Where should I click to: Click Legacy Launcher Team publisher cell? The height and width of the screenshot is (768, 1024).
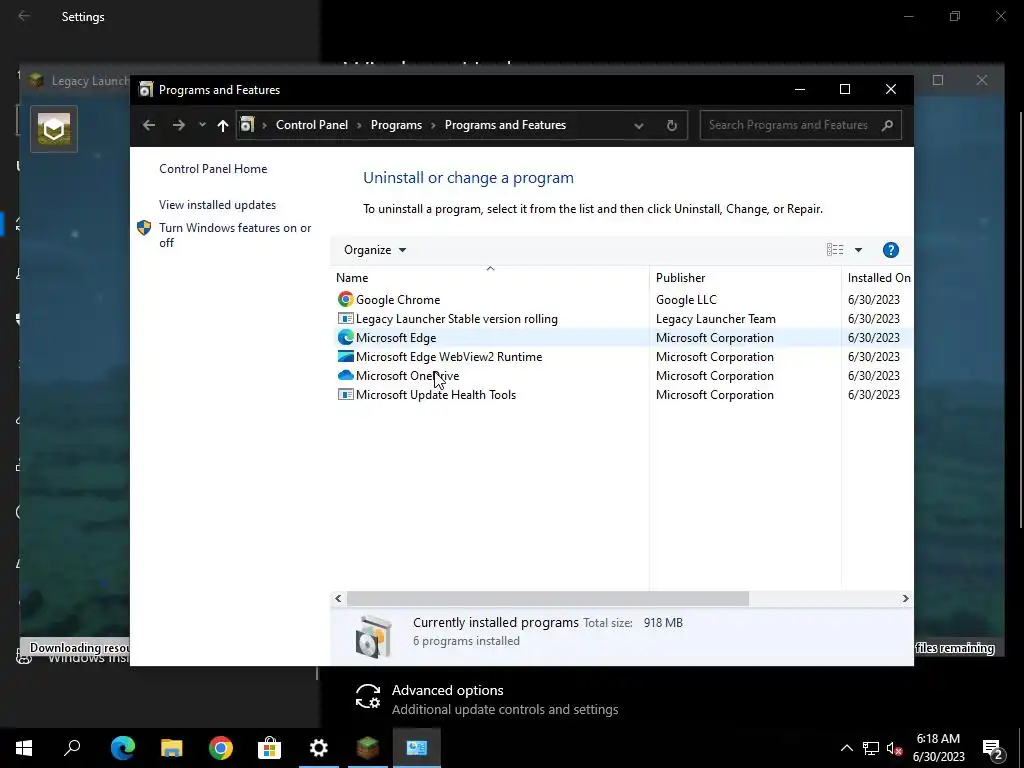716,319
